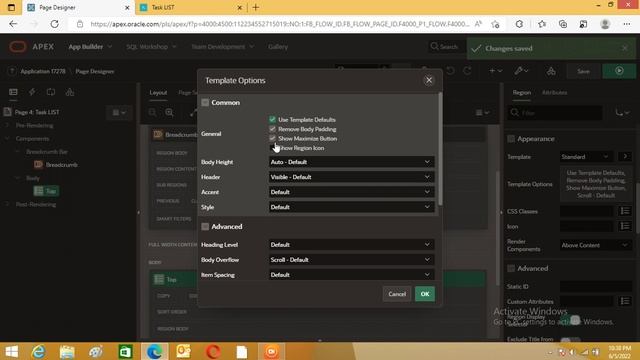Open the Style dropdown

pyautogui.click(x=351, y=207)
